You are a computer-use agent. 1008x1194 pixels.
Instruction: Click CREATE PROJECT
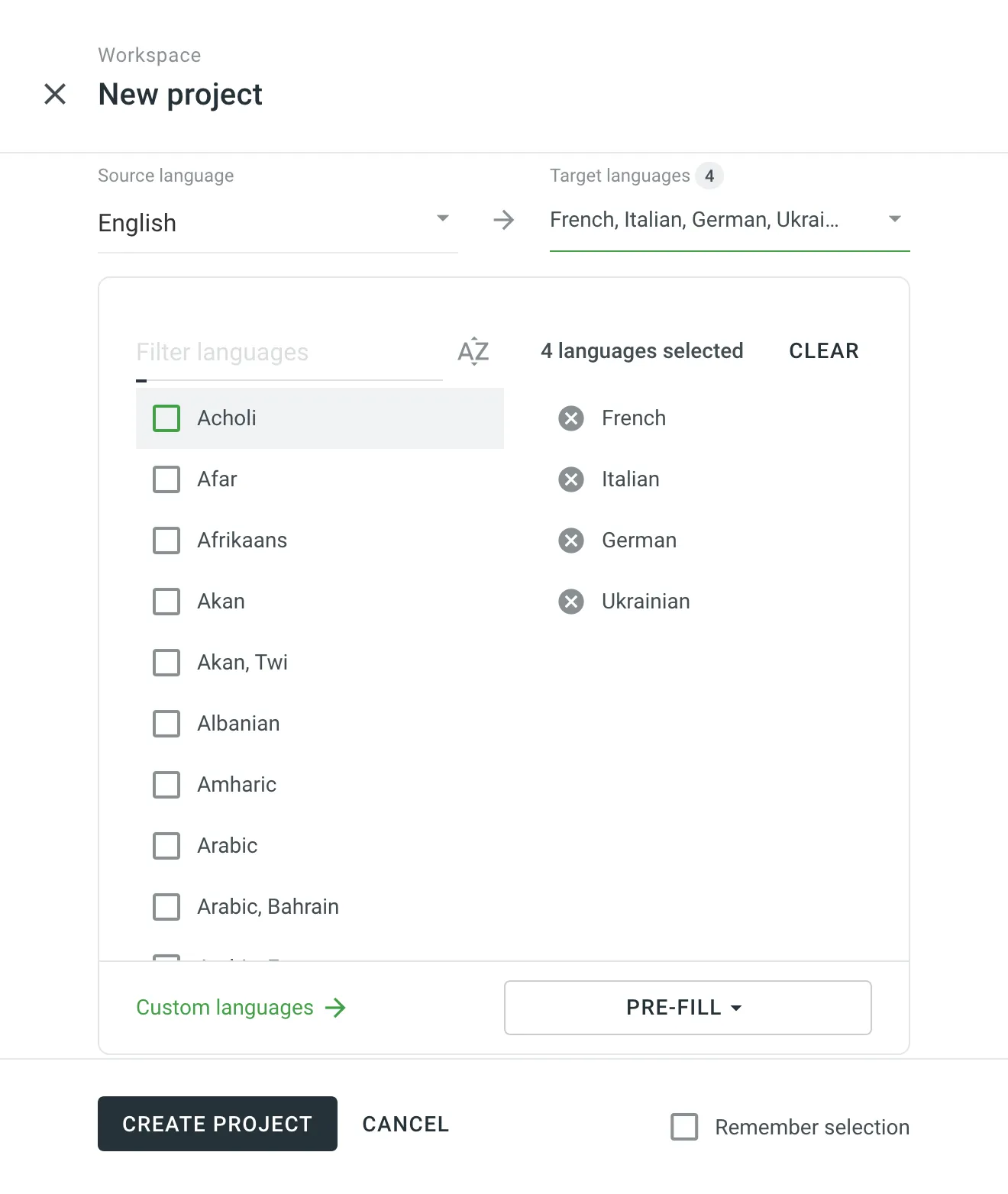click(x=217, y=1124)
